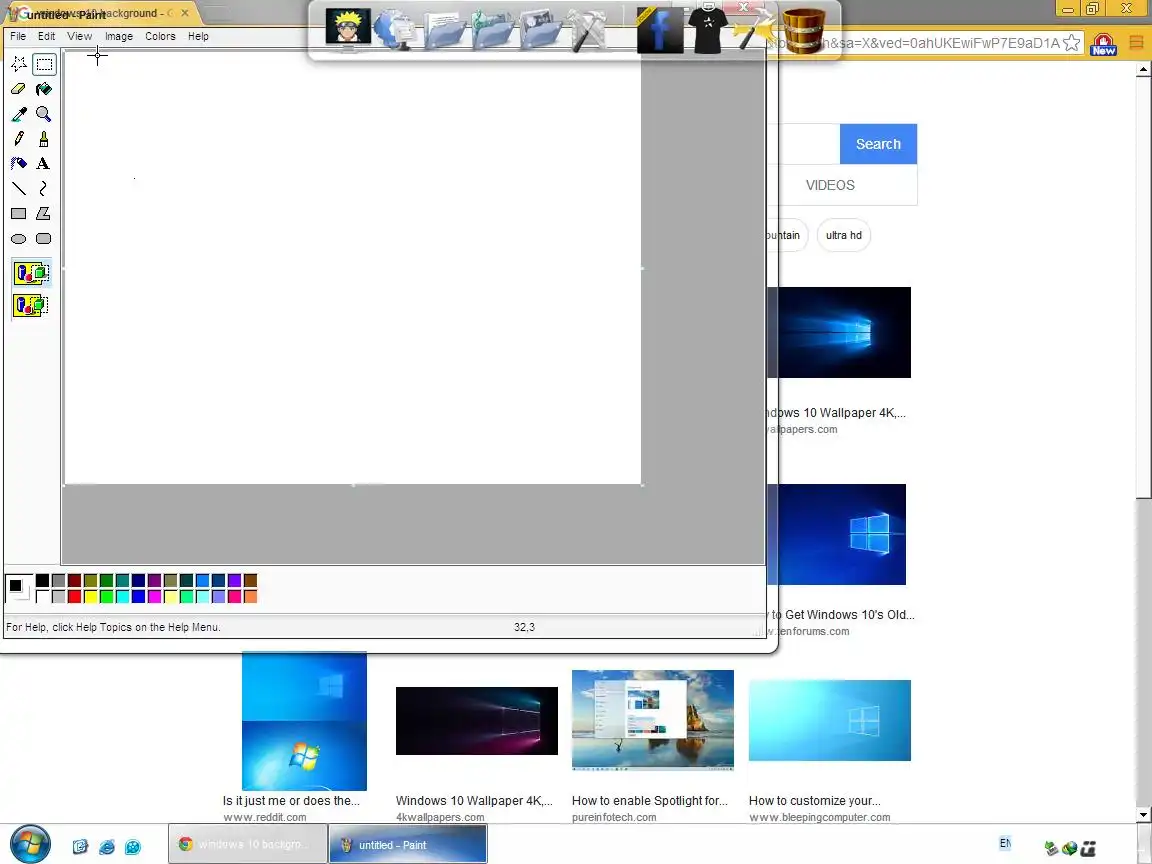1152x864 pixels.
Task: Click the EN language indicator in tray
Action: coord(1005,843)
